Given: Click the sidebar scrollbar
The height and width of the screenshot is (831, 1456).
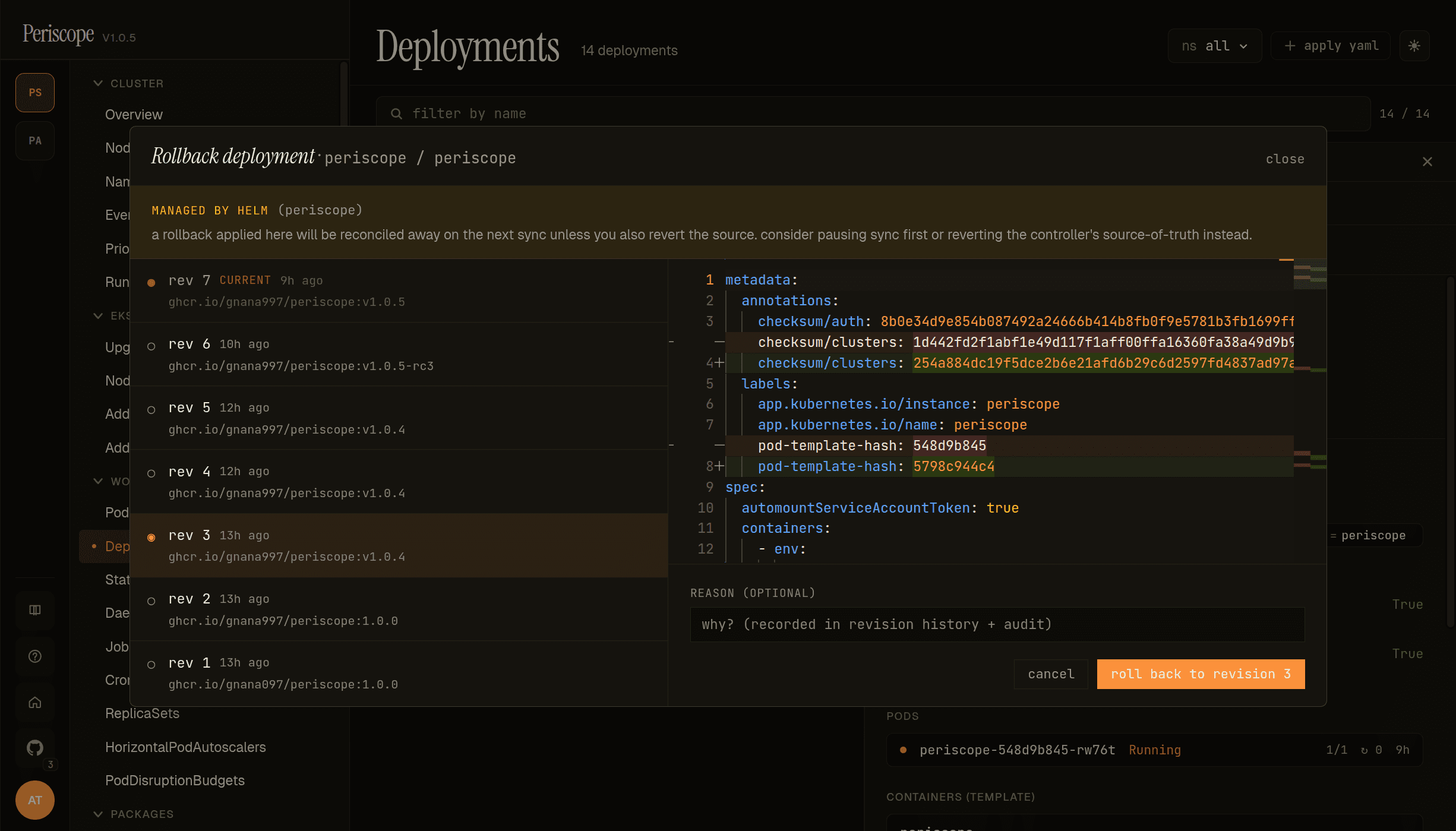Looking at the screenshot, I should [x=344, y=93].
